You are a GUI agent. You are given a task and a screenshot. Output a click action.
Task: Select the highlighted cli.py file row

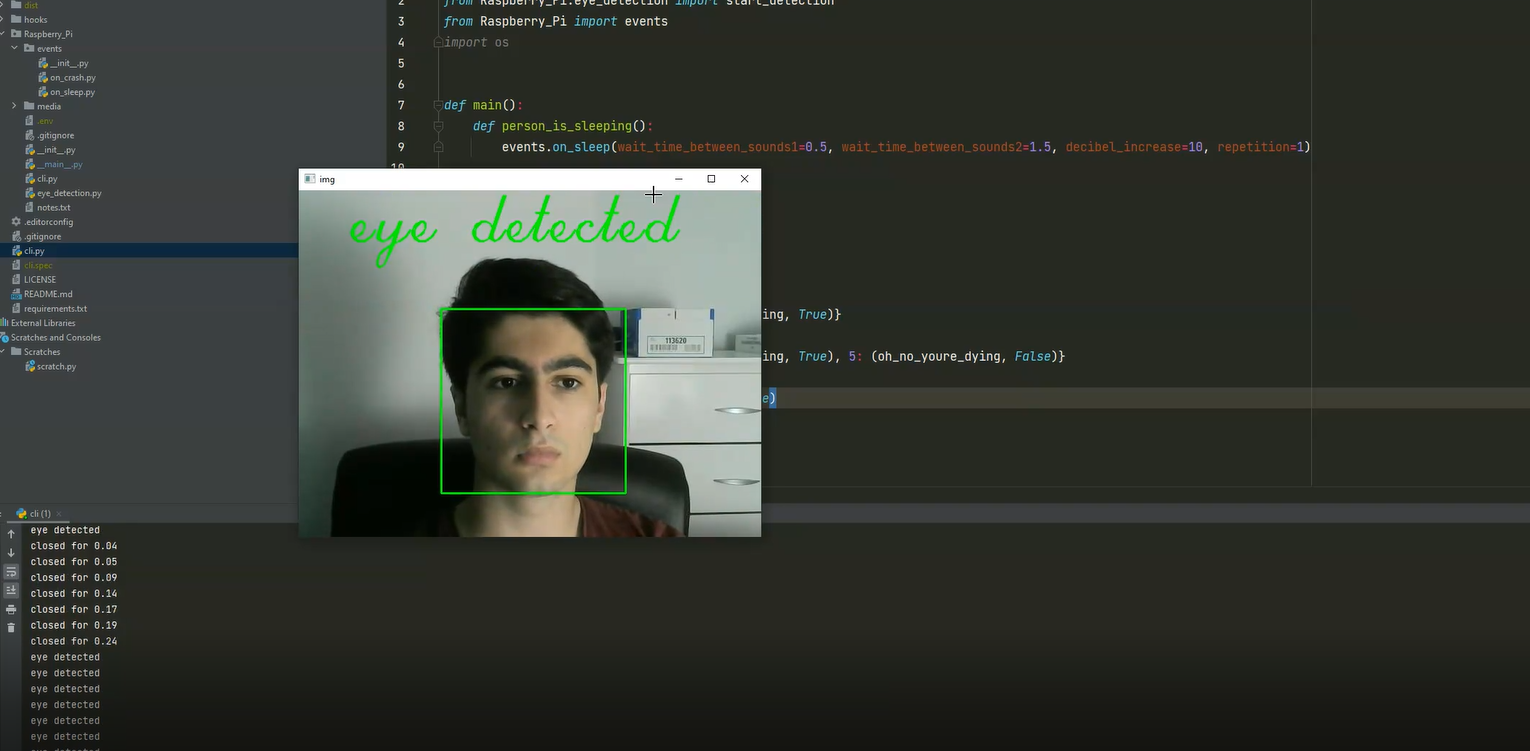tap(149, 251)
